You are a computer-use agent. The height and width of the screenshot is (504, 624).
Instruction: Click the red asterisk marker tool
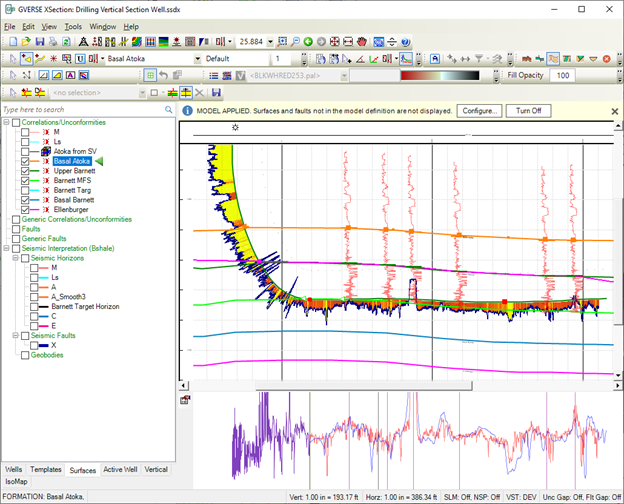pyautogui.click(x=53, y=59)
